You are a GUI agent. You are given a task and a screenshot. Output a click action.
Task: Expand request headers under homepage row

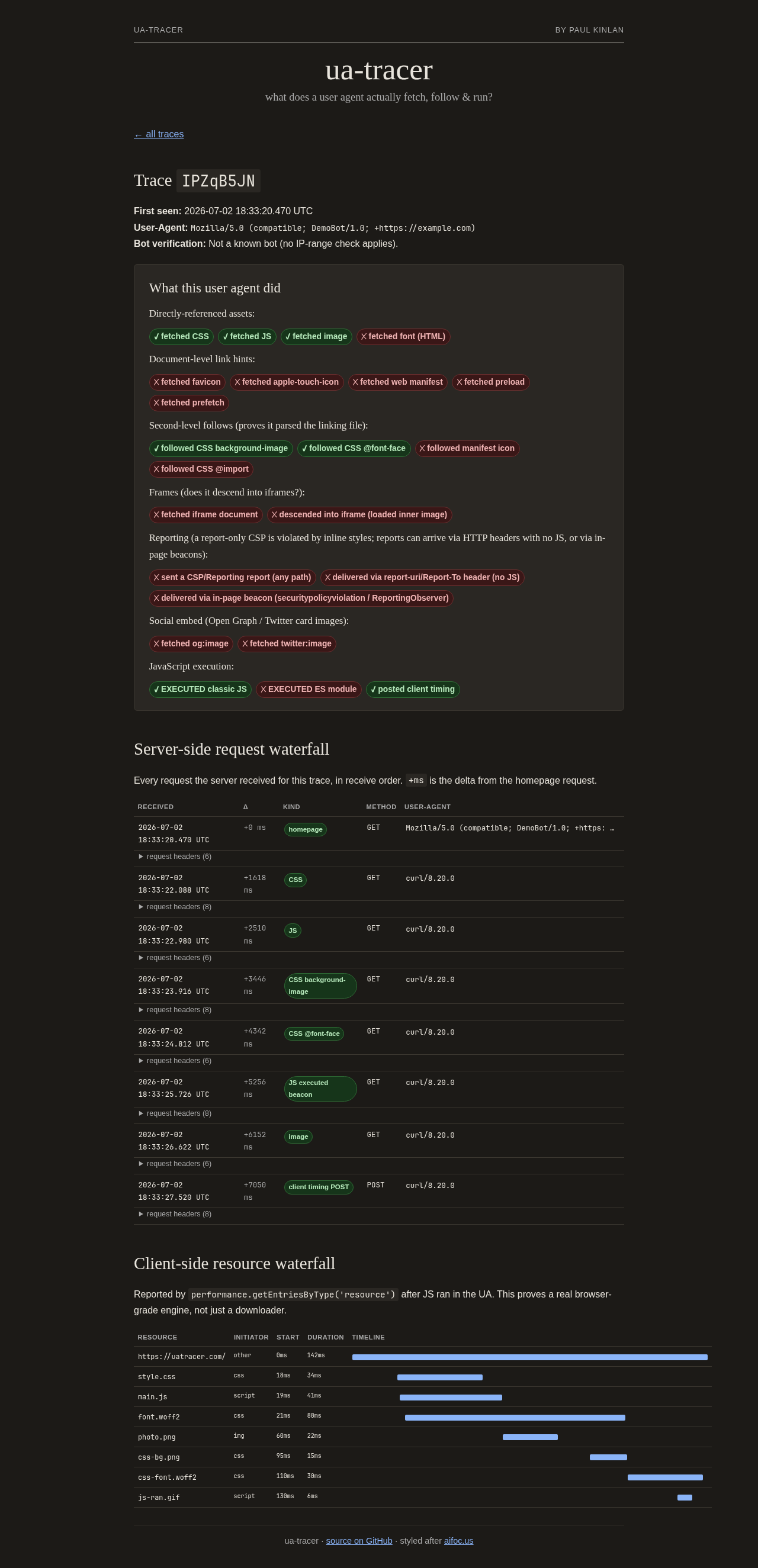pyautogui.click(x=175, y=857)
